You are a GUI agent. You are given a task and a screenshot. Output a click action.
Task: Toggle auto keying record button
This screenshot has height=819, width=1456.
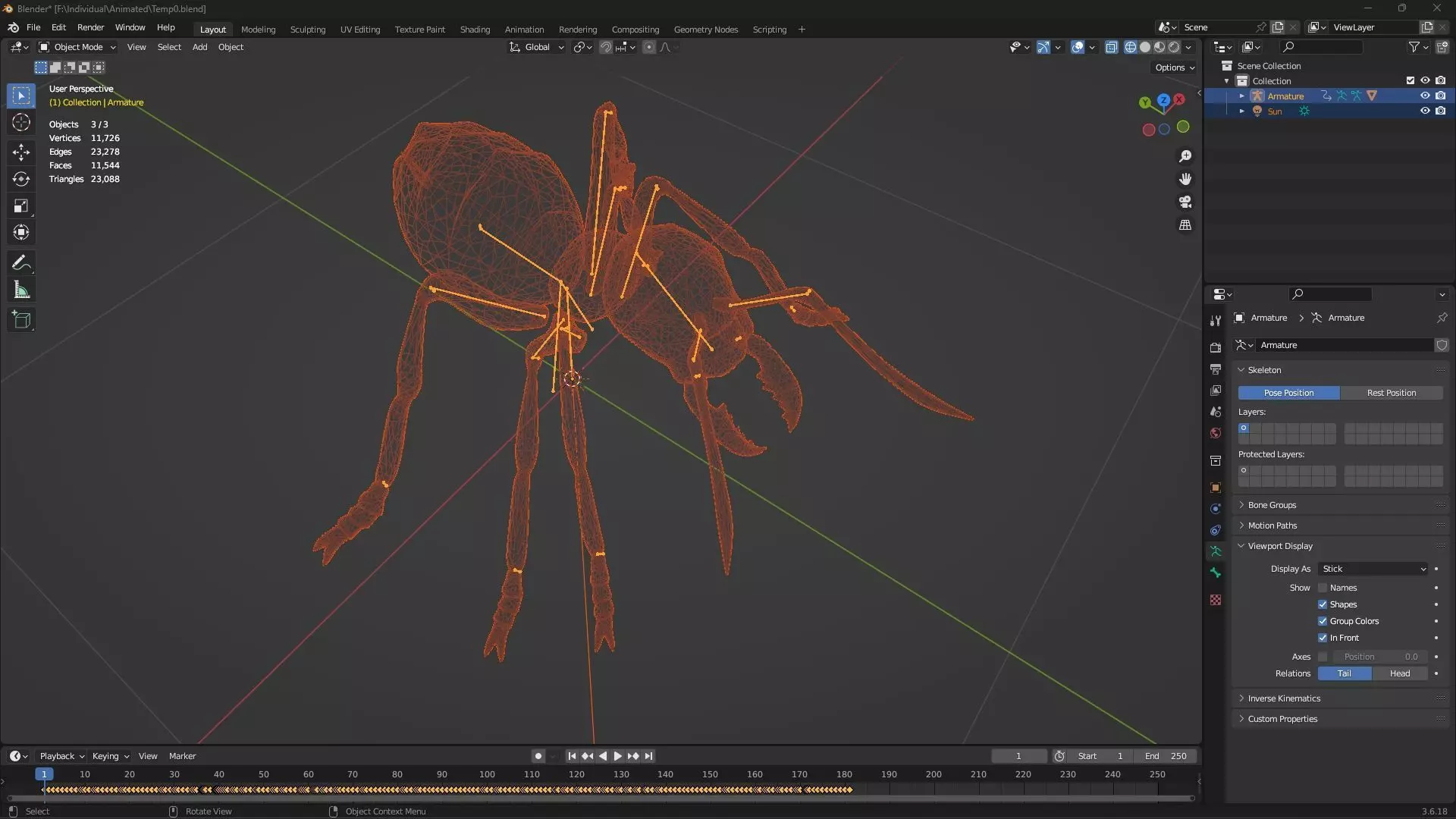pyautogui.click(x=538, y=756)
